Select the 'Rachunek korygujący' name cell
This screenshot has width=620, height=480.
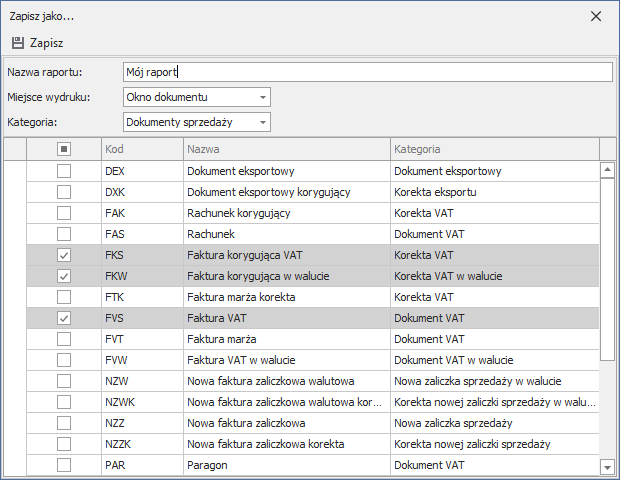[x=287, y=213]
